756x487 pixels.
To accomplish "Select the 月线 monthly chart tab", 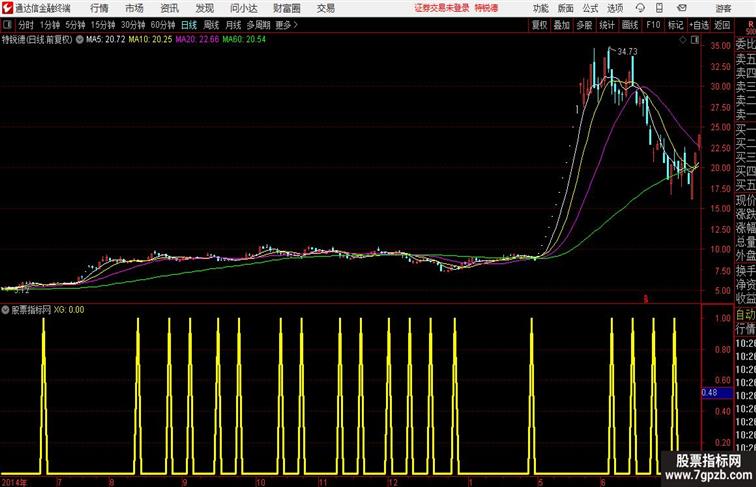I will [233, 25].
